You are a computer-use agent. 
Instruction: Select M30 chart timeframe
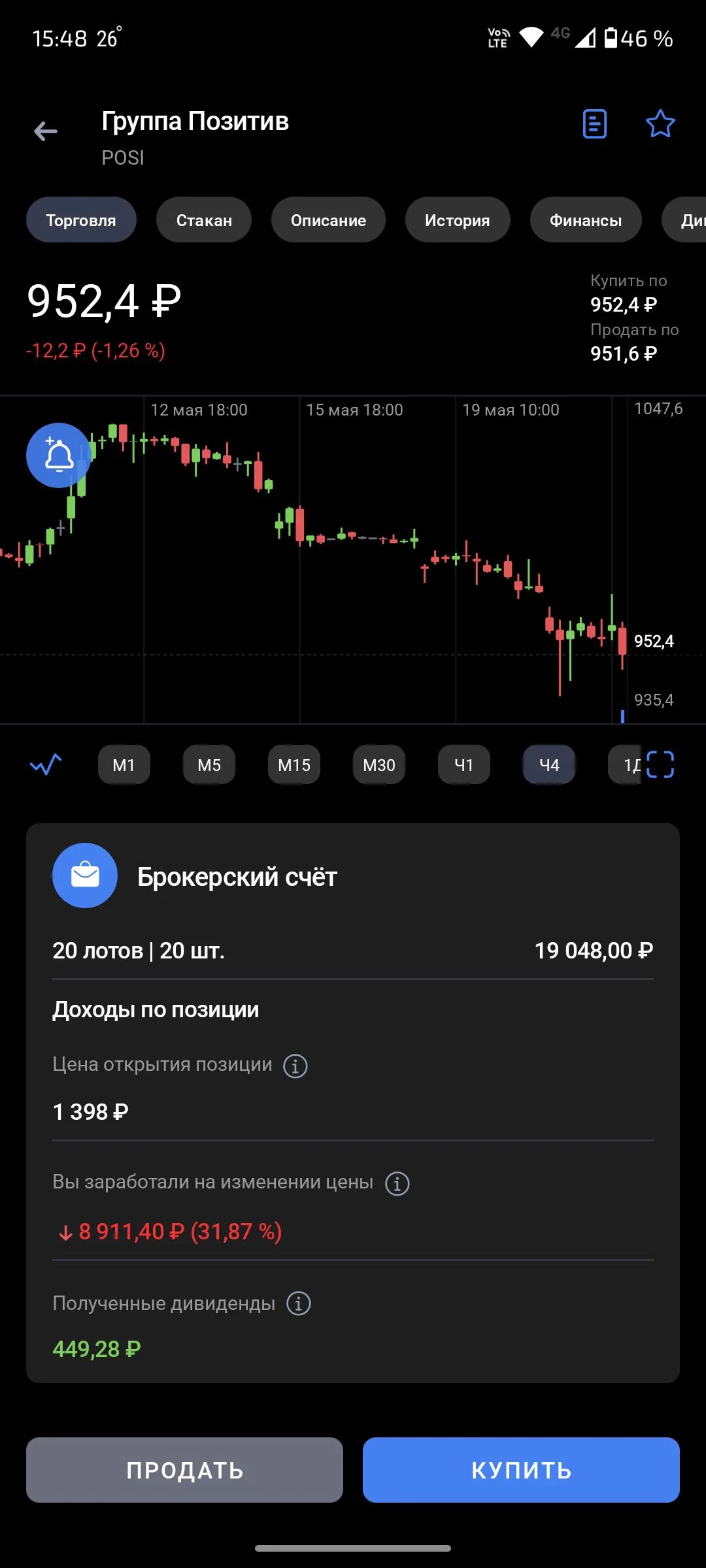point(379,764)
